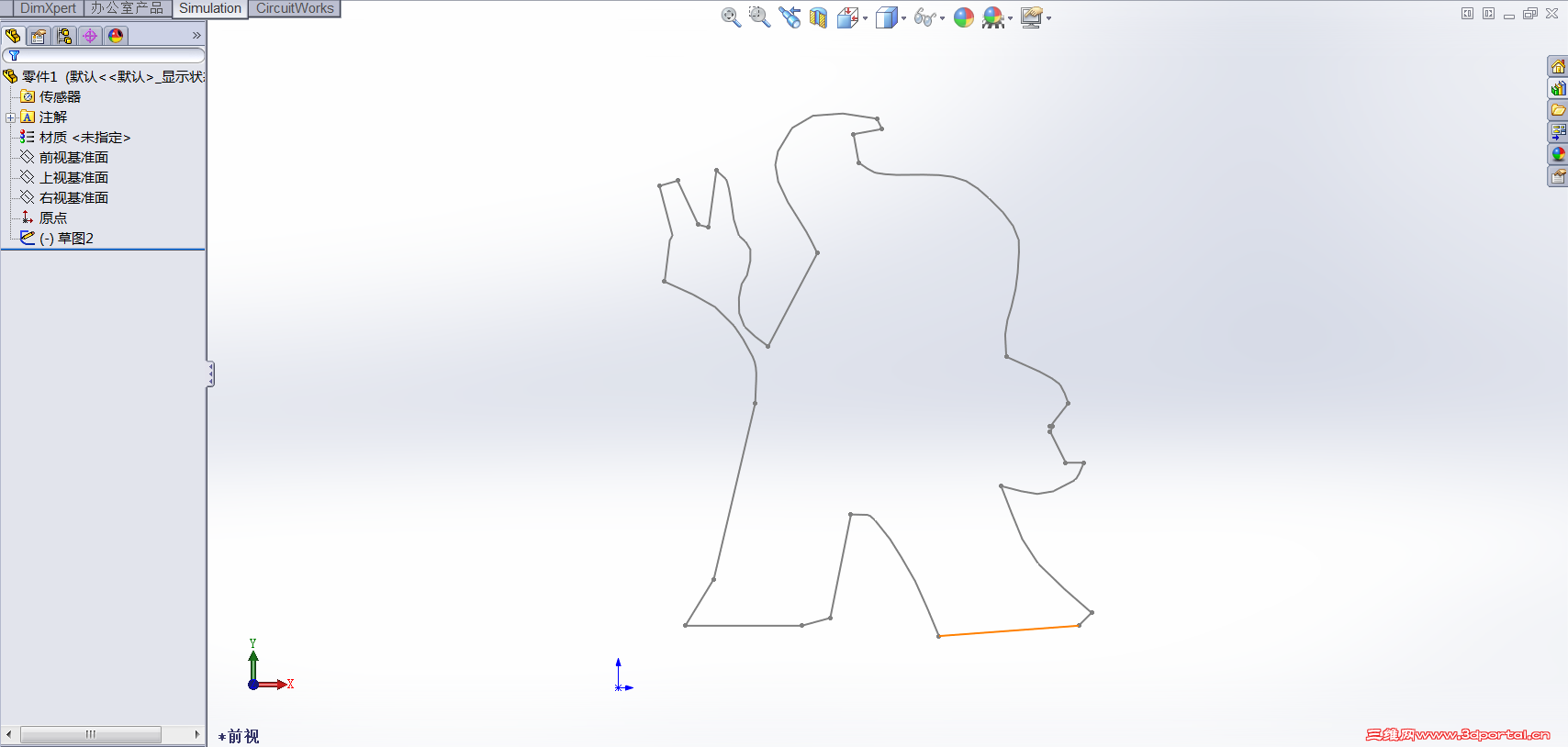Switch to the CircuitWorks tab
The image size is (1568, 747).
(295, 8)
